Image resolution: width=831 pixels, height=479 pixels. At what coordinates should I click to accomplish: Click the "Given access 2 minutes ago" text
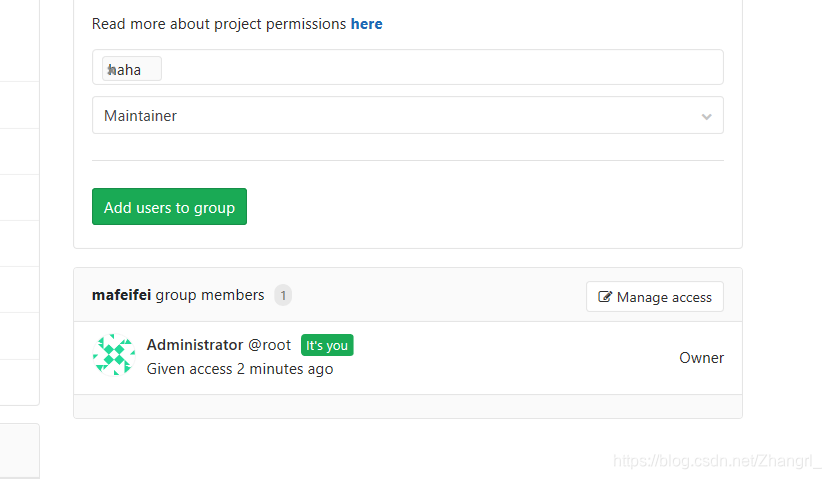tap(240, 369)
